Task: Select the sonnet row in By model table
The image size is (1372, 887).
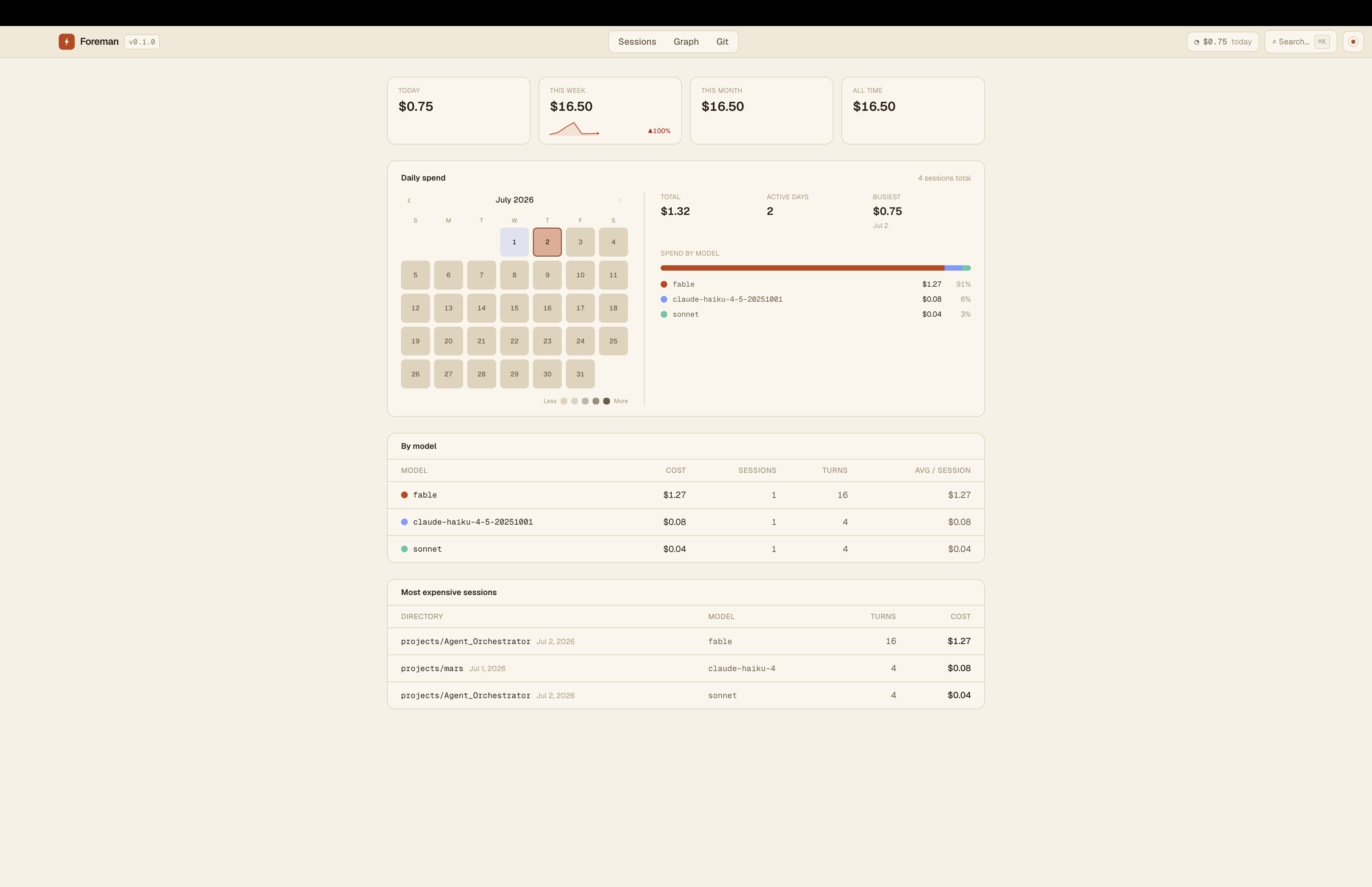Action: [686, 549]
